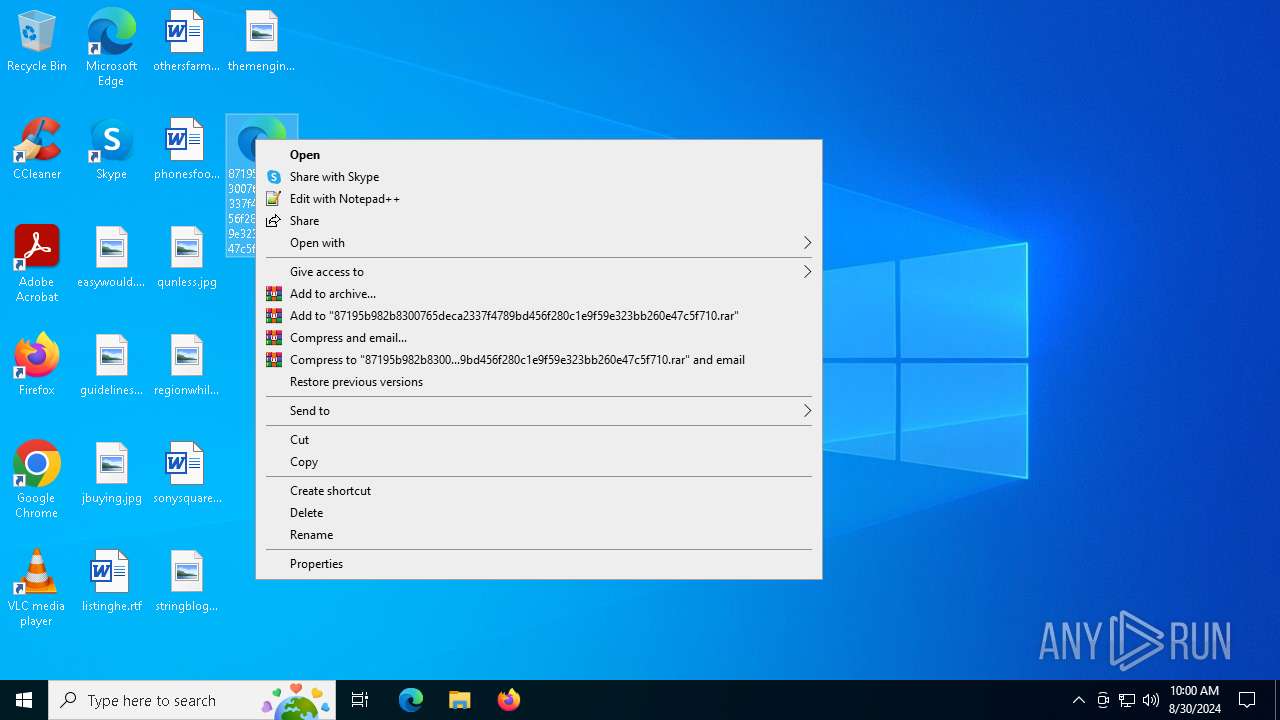Screen dimensions: 1280x720
Task: Click the taskbar search box
Action: 192,700
